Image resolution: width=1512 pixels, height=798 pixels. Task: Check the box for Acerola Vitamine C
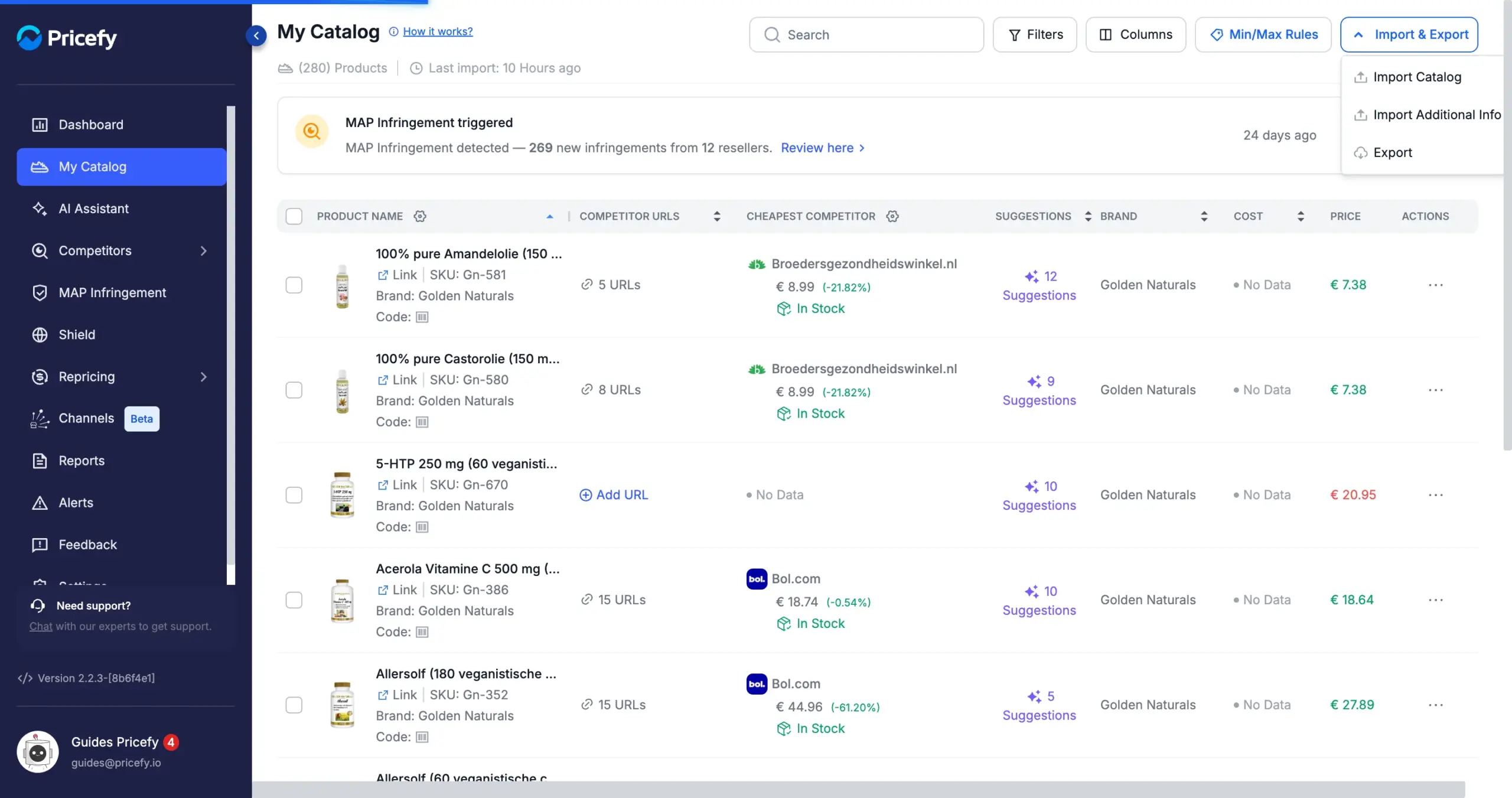294,600
